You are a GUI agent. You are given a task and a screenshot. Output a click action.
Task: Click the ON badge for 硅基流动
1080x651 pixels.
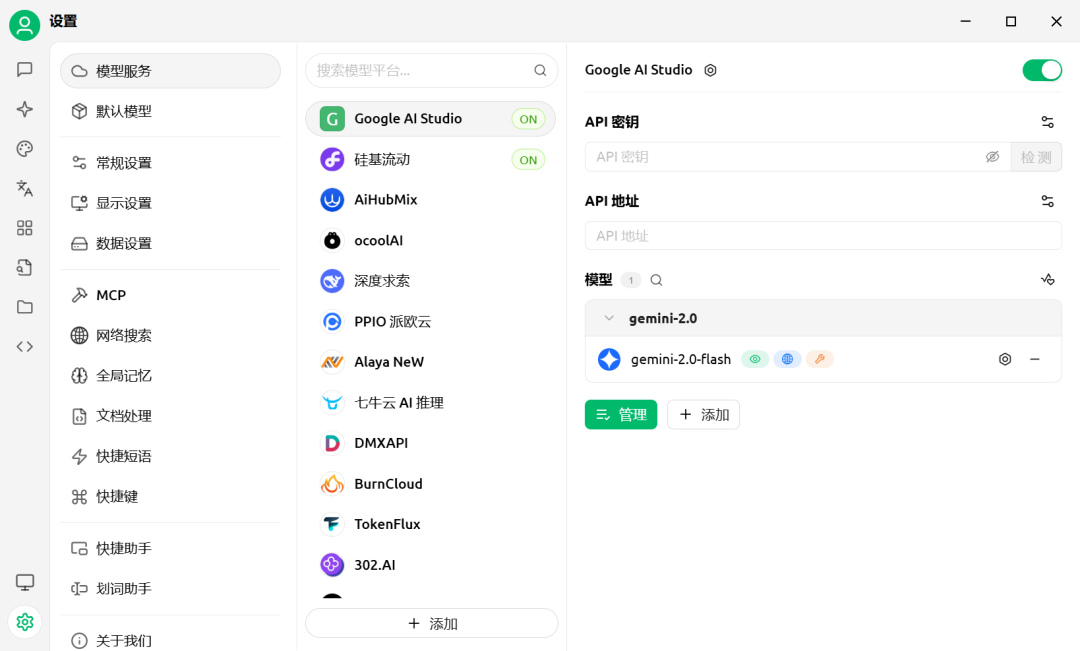(528, 160)
